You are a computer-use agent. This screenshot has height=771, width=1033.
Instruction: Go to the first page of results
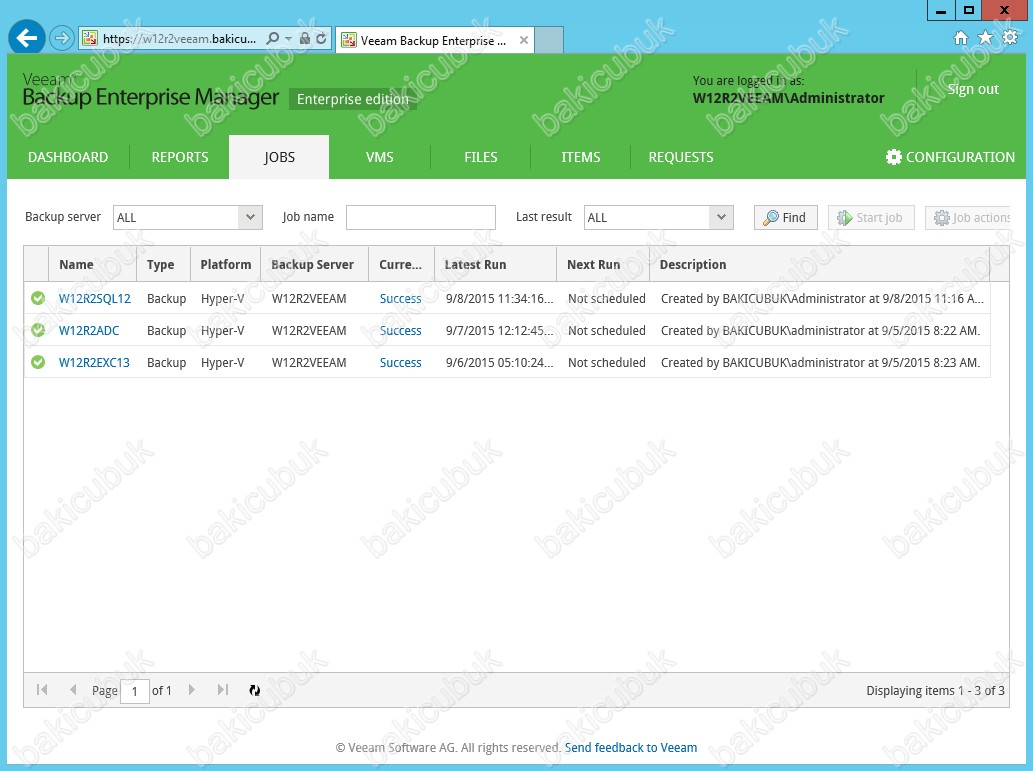[x=42, y=690]
